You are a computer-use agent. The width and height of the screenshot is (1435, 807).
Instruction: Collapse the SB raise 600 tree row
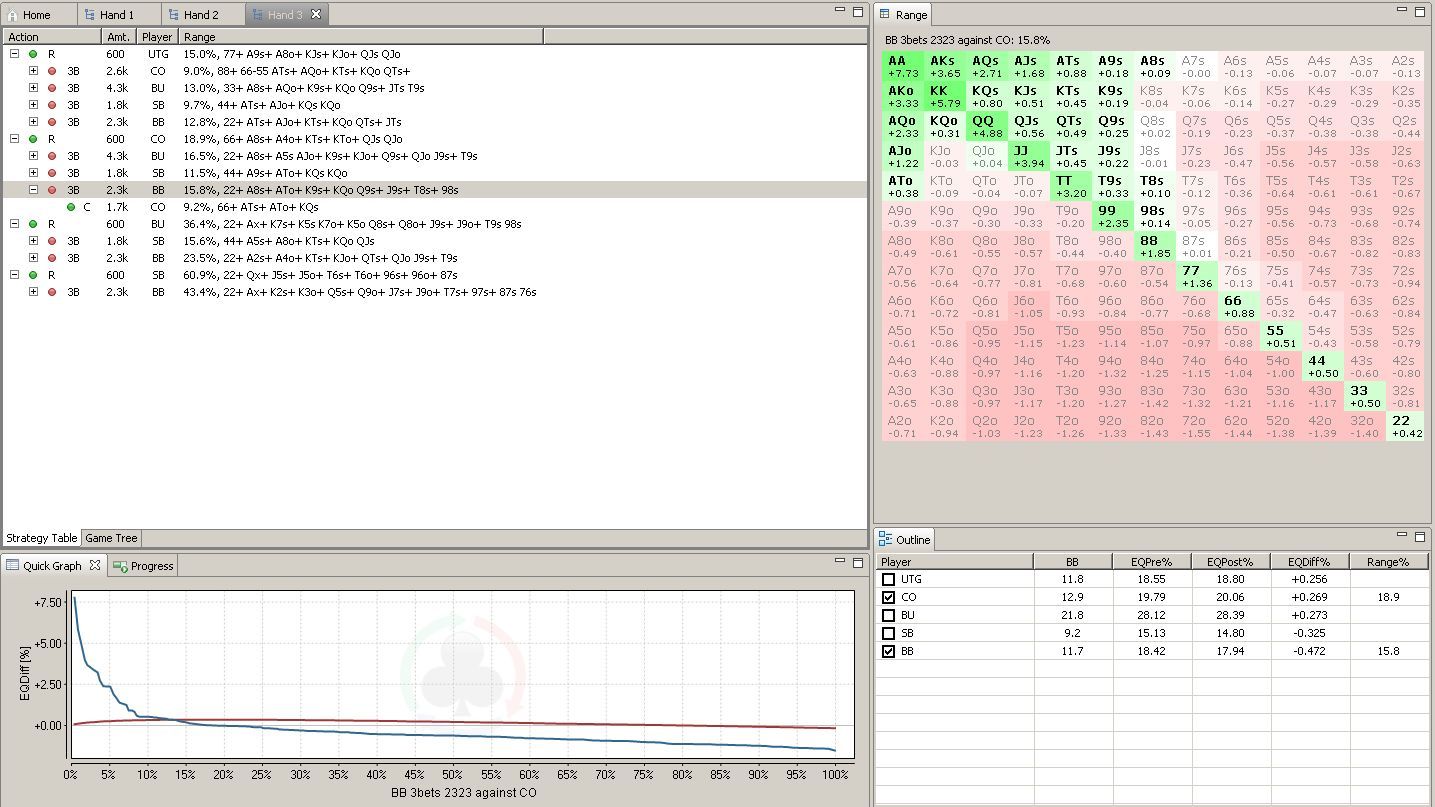point(15,275)
